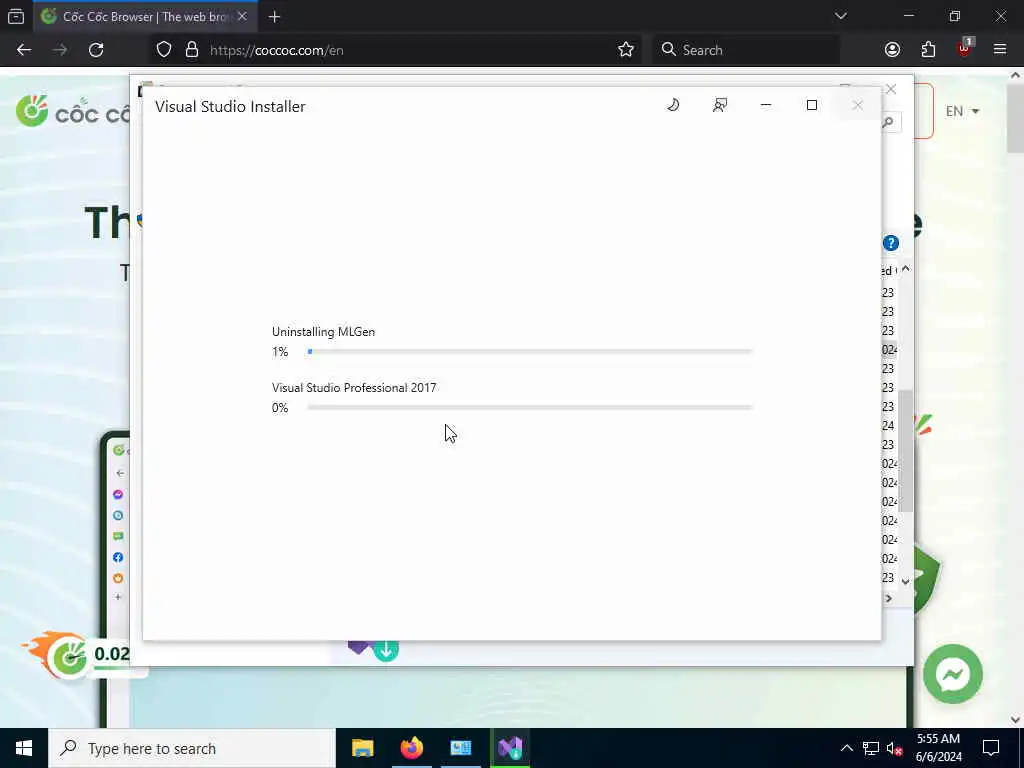1024x768 pixels.
Task: Open File Explorer from taskbar
Action: [x=362, y=748]
